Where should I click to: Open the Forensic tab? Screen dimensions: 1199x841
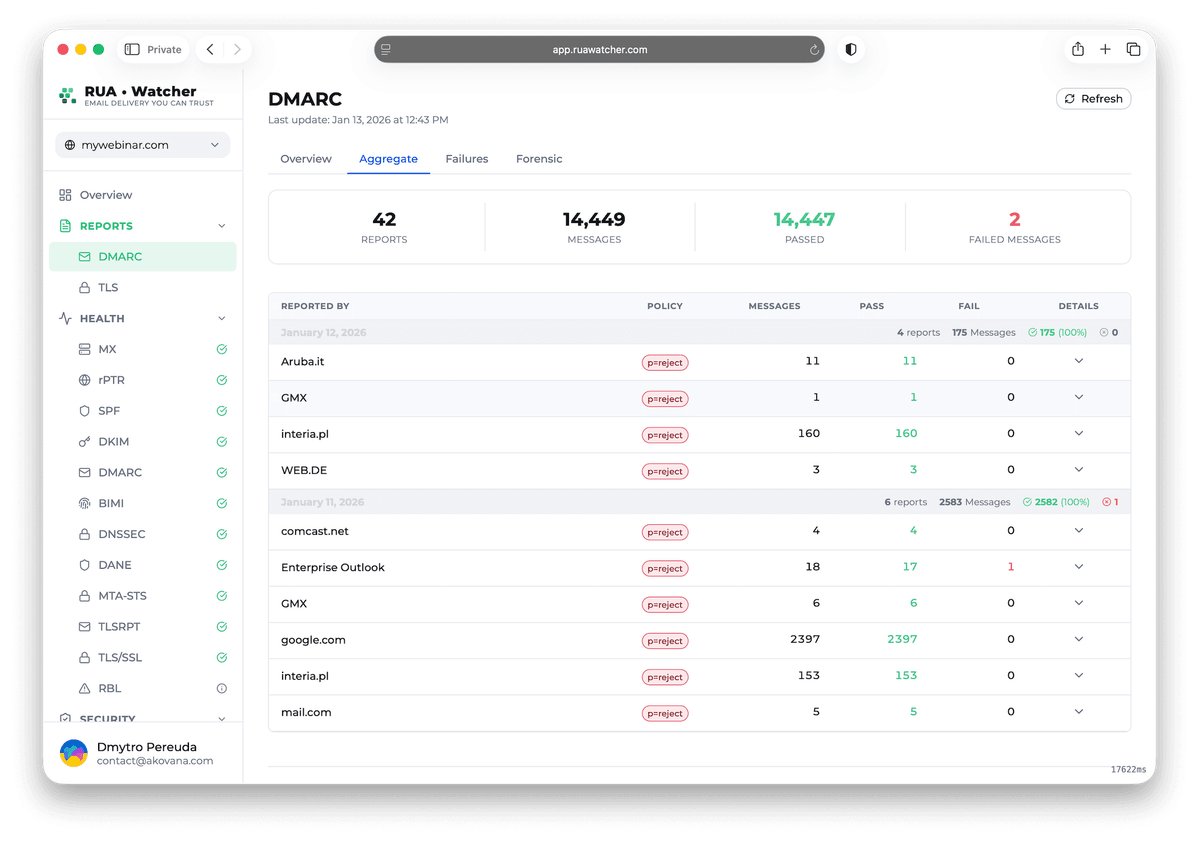point(539,158)
